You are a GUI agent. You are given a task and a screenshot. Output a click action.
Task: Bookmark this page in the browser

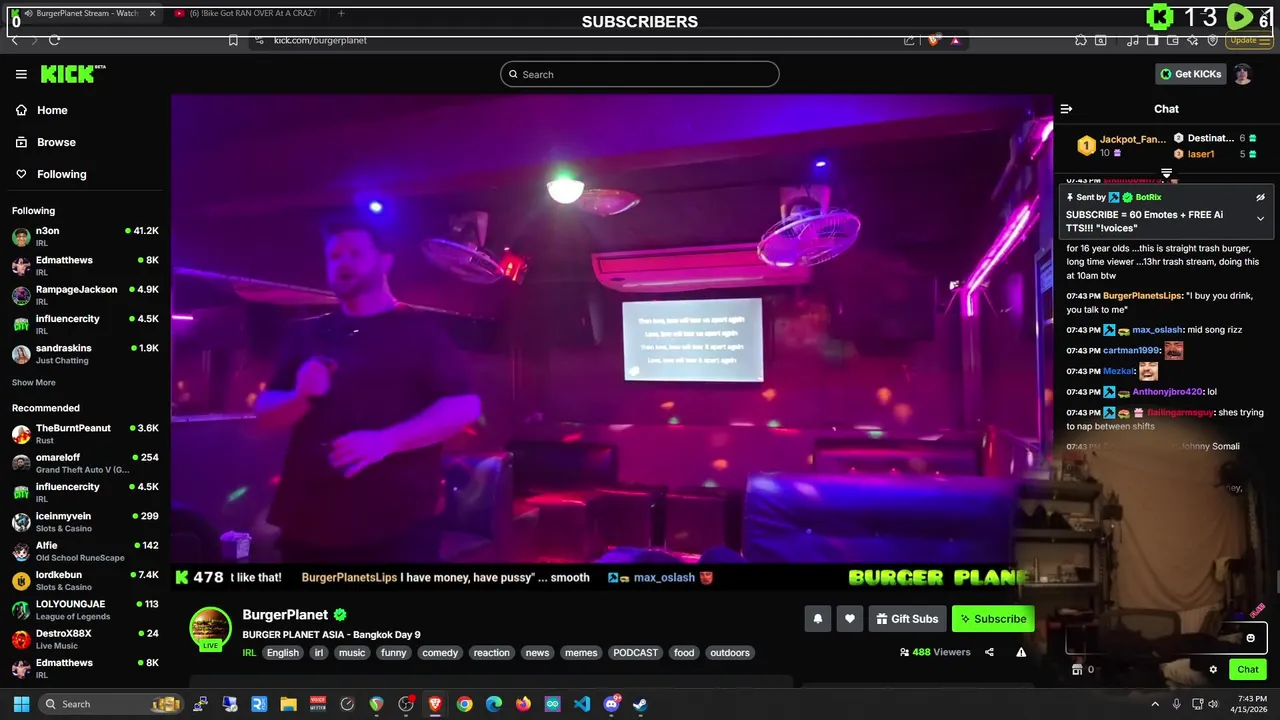[x=233, y=40]
